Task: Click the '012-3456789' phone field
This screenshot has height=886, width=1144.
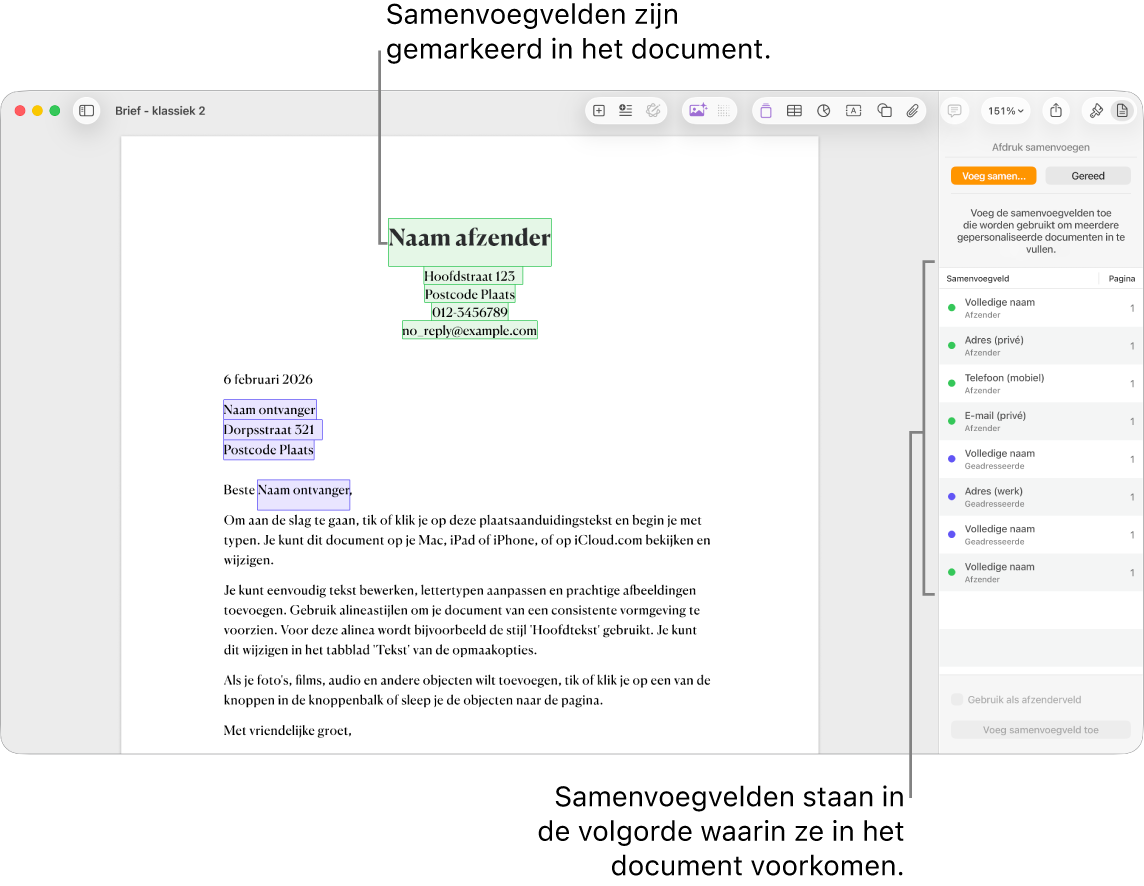Action: tap(470, 312)
